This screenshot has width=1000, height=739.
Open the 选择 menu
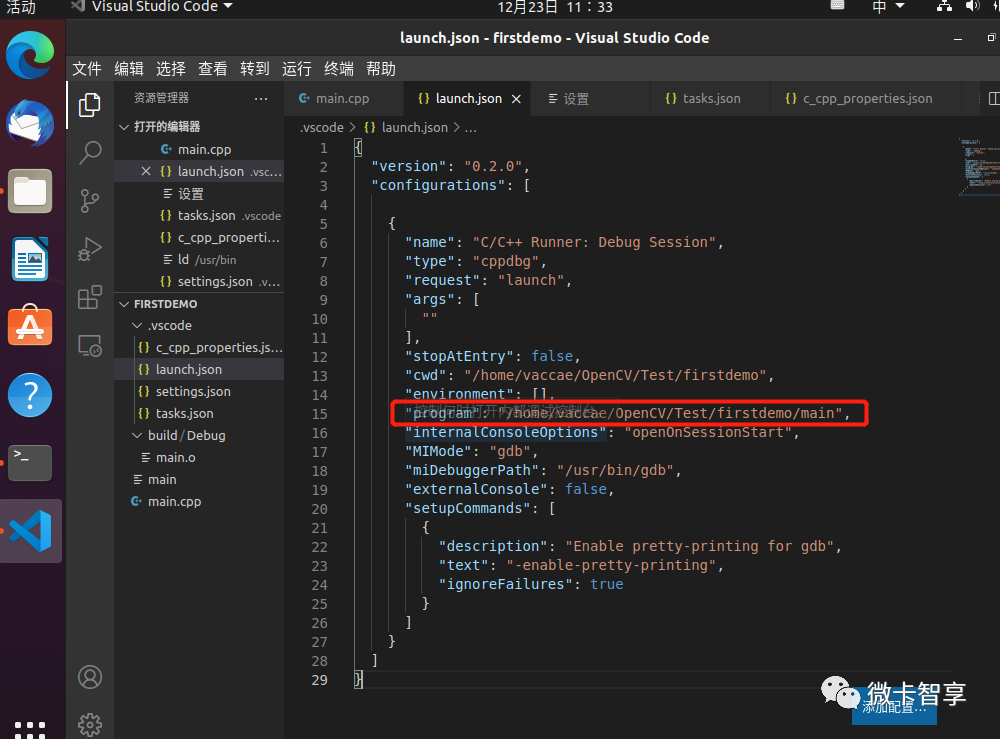pyautogui.click(x=171, y=69)
